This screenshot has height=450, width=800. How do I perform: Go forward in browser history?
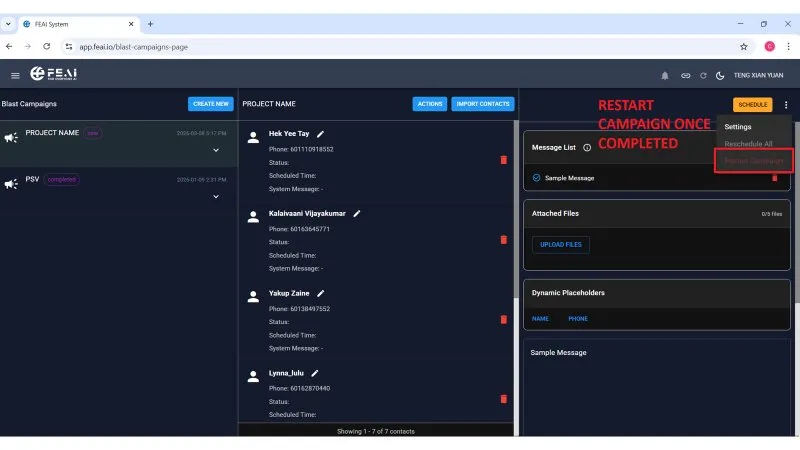coord(28,46)
